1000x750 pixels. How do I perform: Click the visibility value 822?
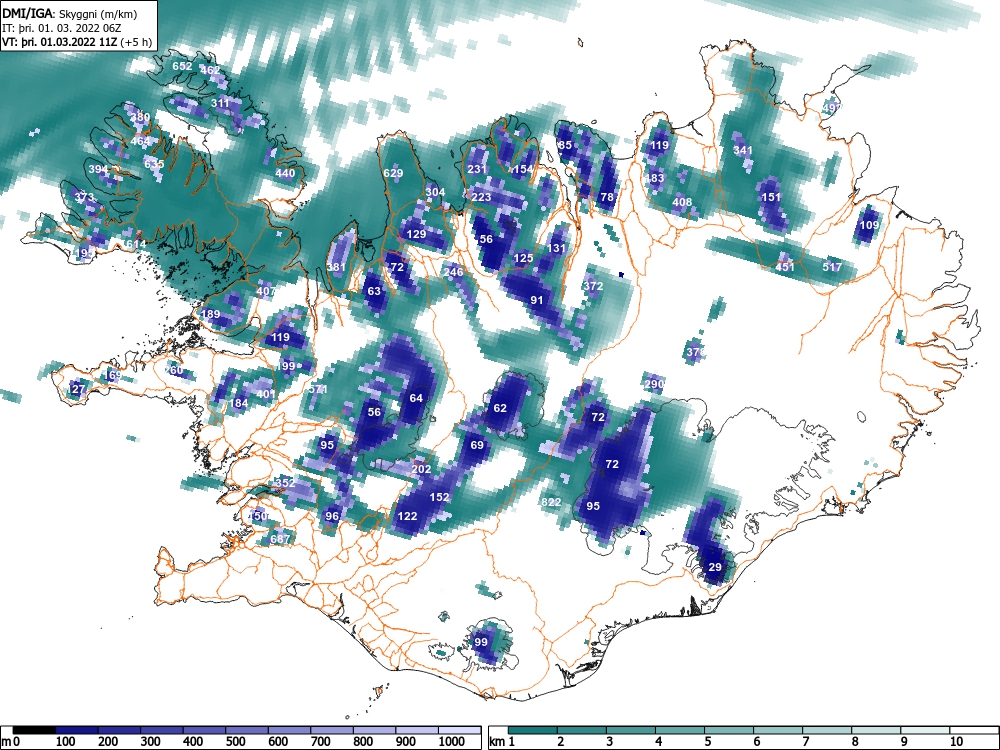tap(551, 502)
